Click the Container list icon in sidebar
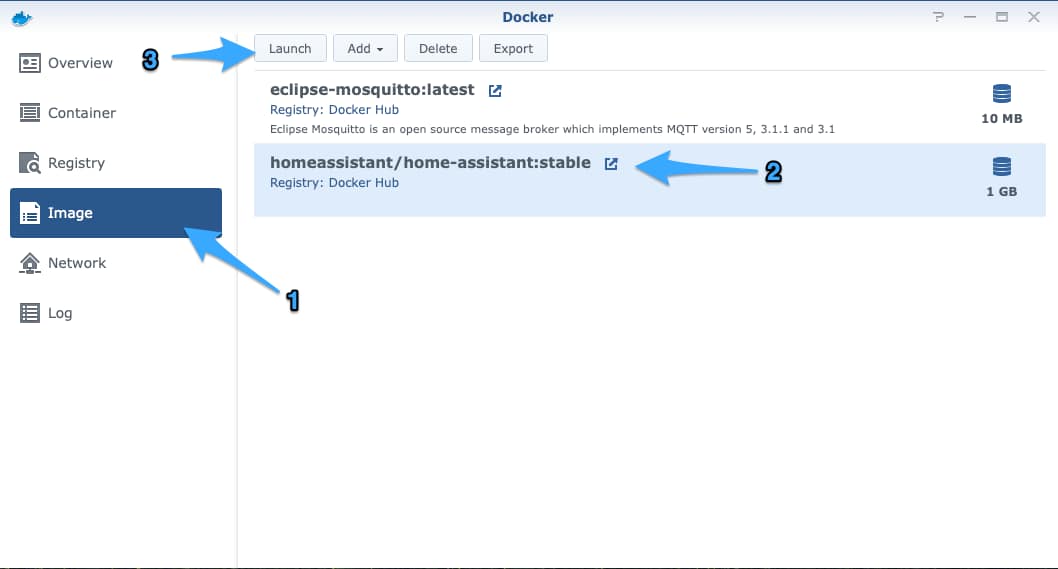This screenshot has height=569, width=1058. (30, 113)
